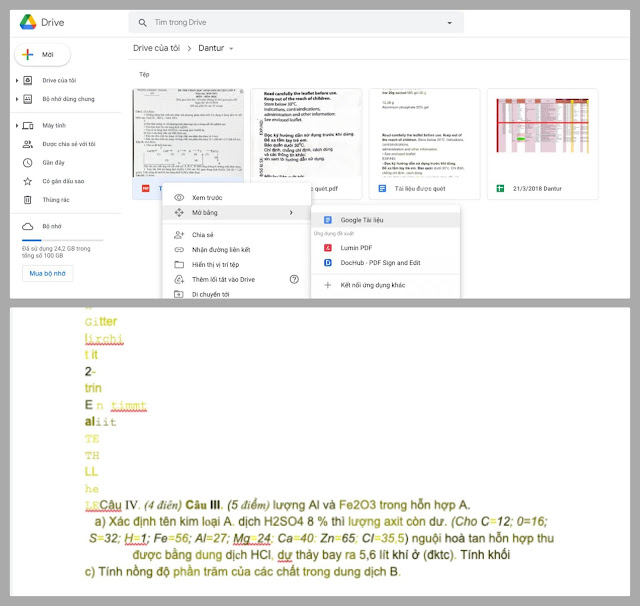Click 'Drive của tôi' breadcrumb link
Screen dimensions: 640x606
(156, 48)
